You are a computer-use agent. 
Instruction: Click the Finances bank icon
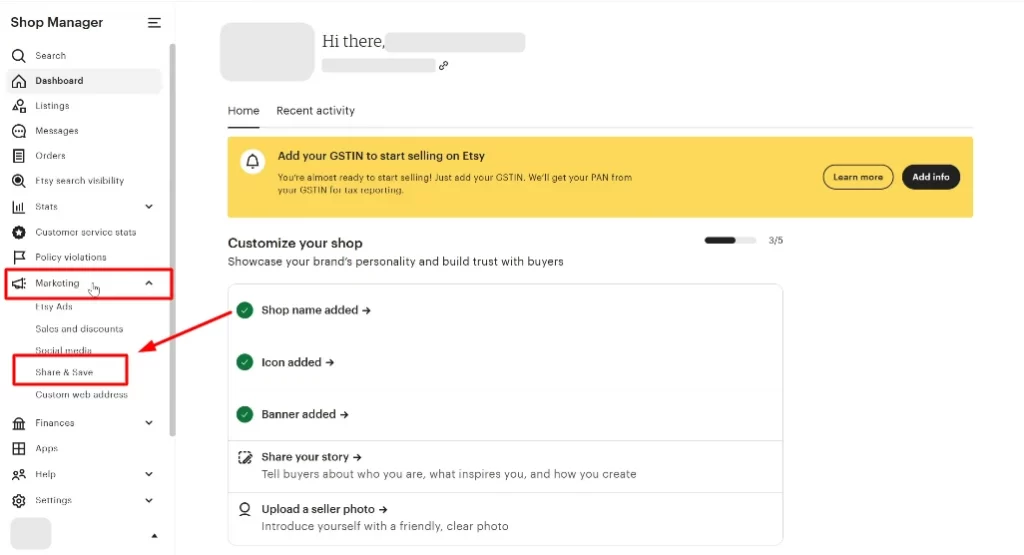point(19,424)
